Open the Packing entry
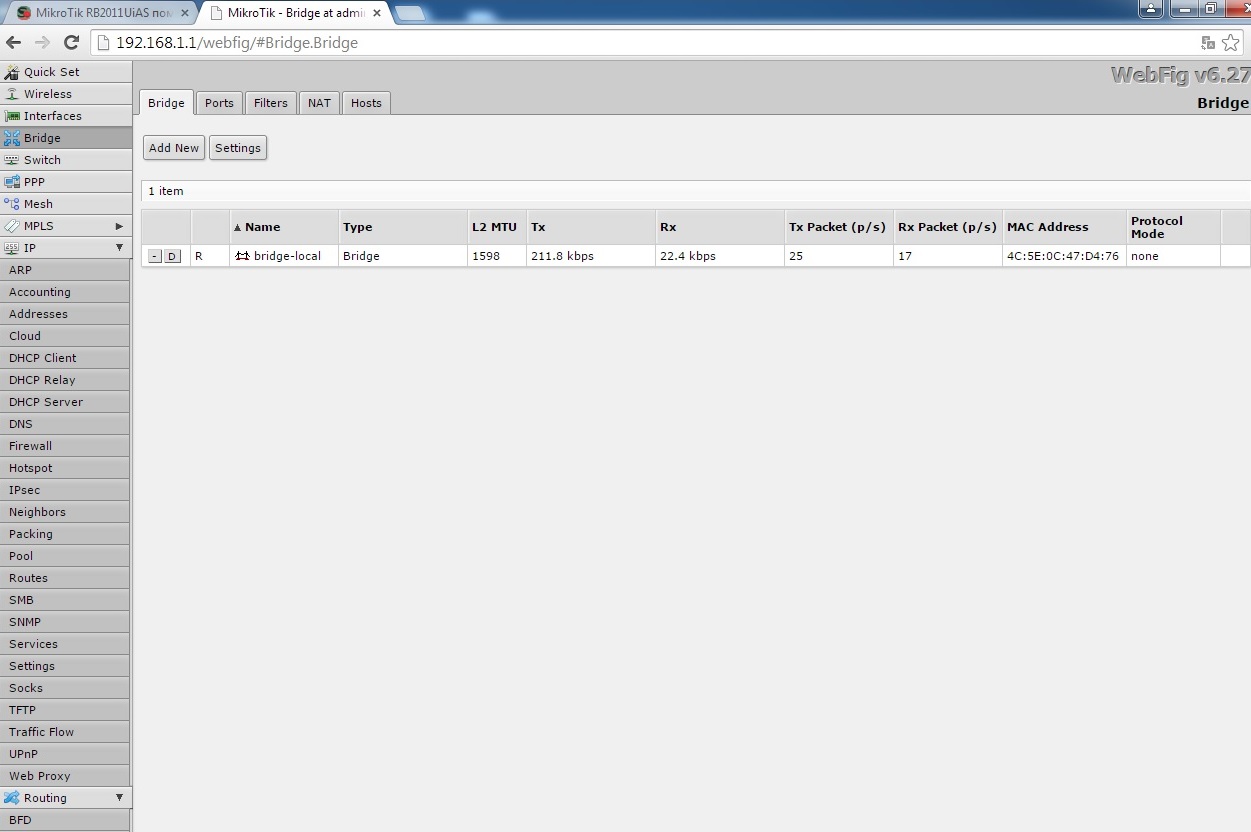The image size is (1251, 832). [65, 534]
